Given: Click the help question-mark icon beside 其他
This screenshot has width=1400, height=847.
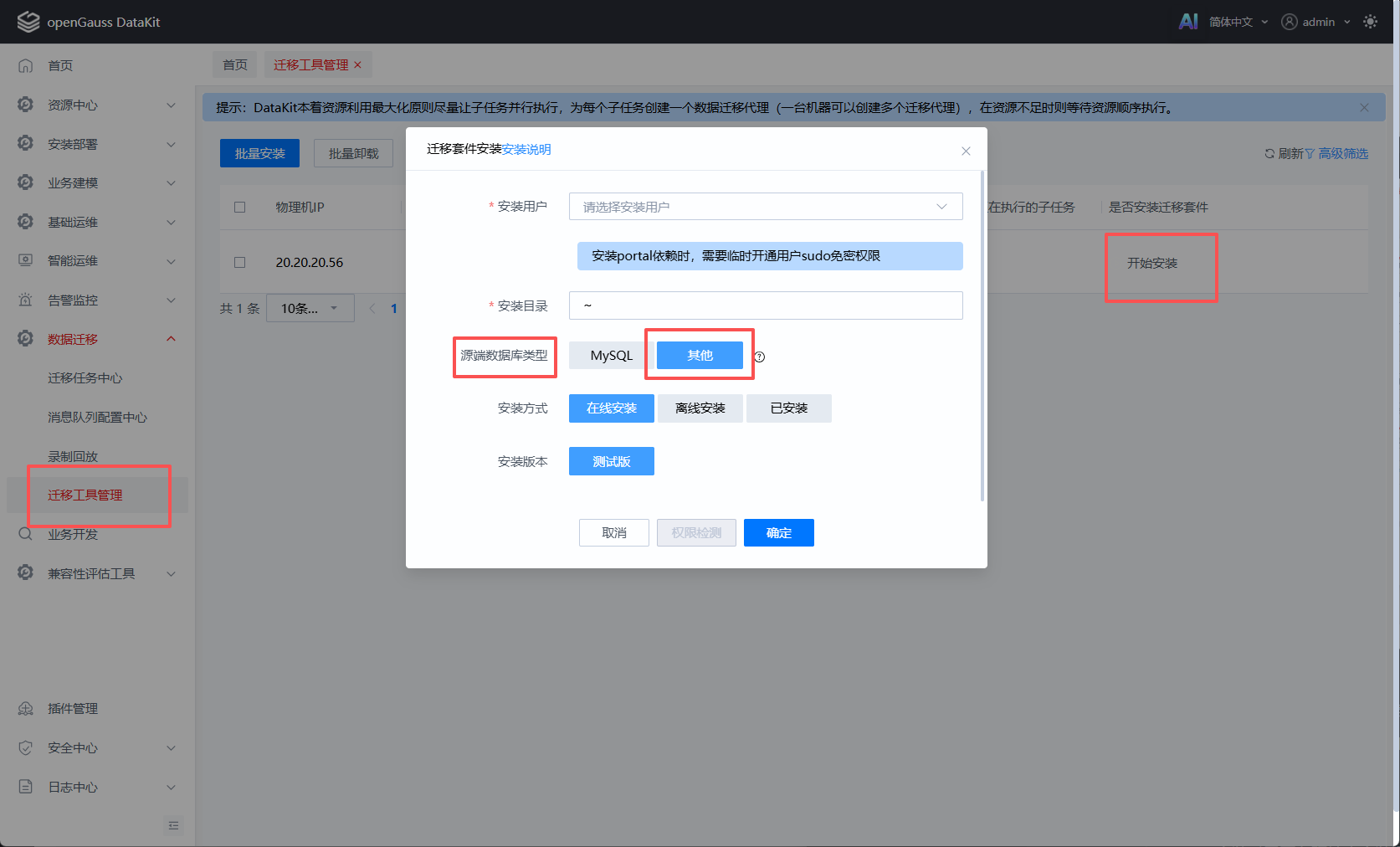Looking at the screenshot, I should tap(760, 357).
